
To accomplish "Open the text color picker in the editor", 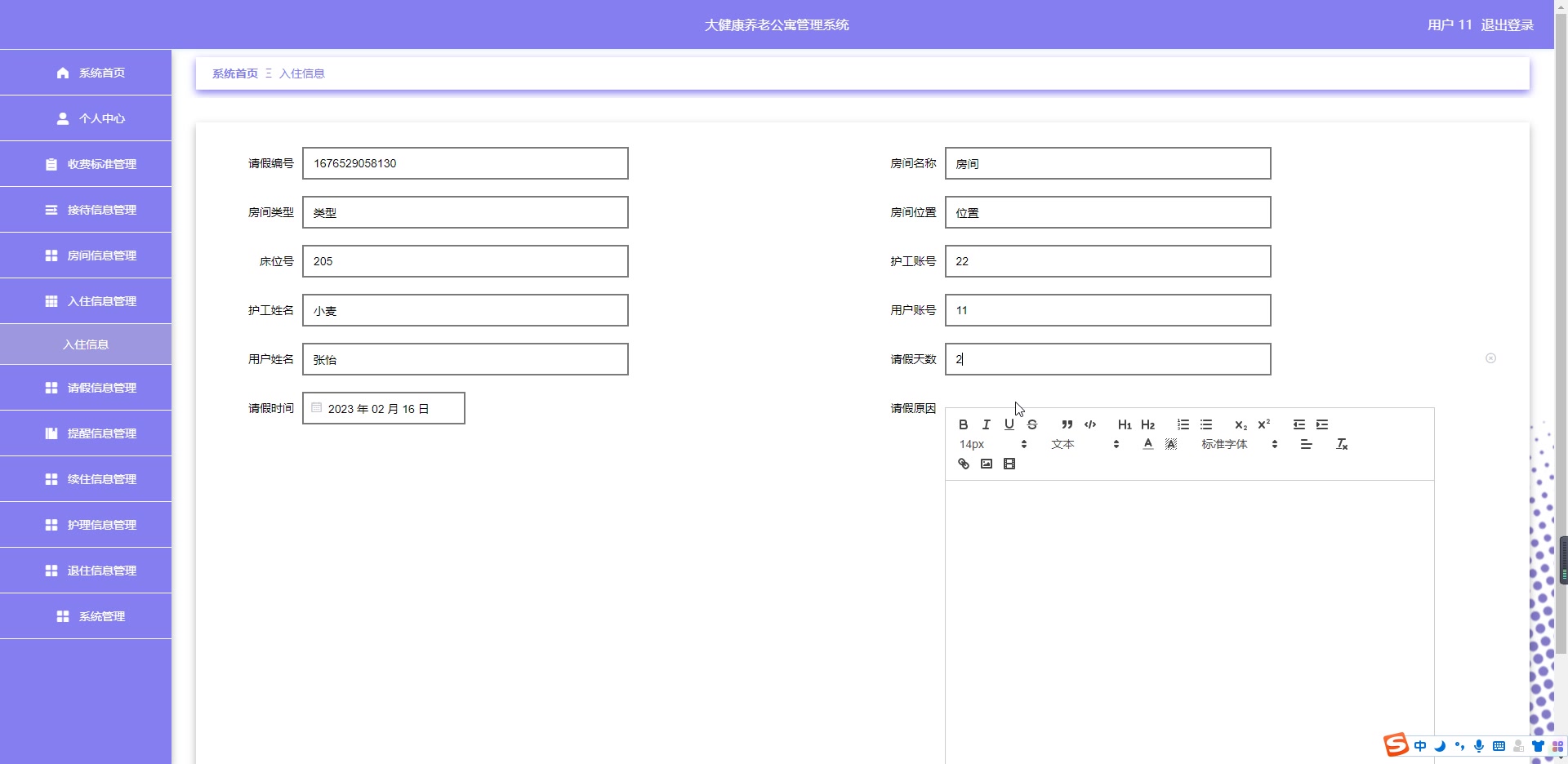I will point(1147,444).
